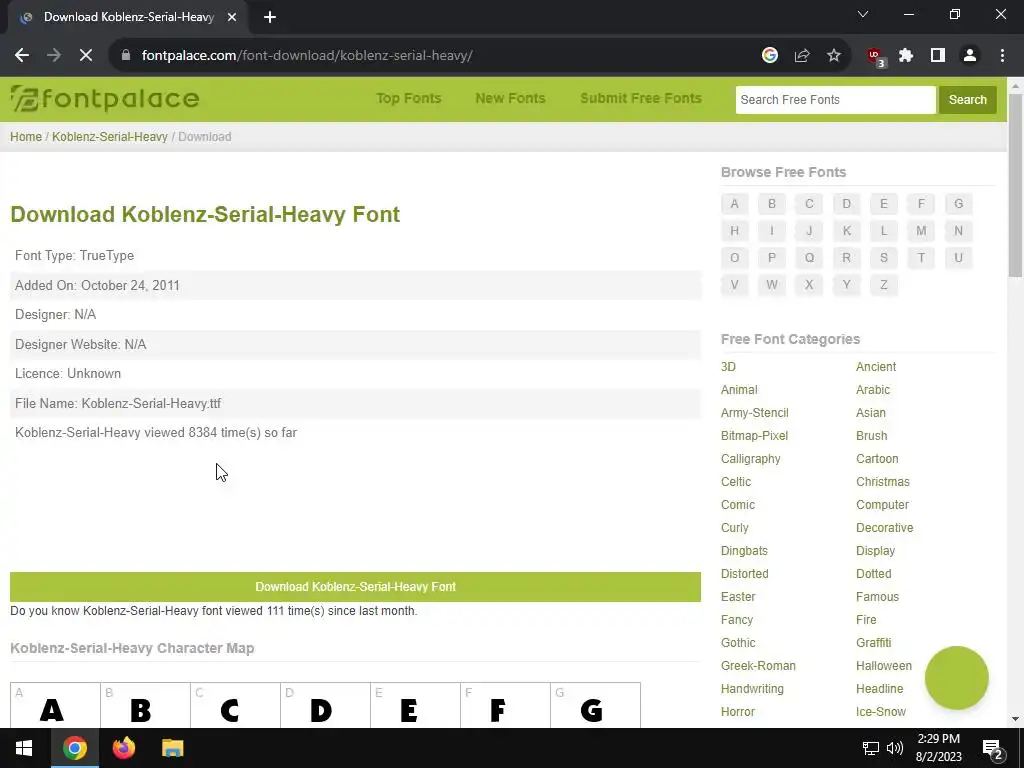
Task: Bookmark this page with the star icon
Action: (834, 56)
